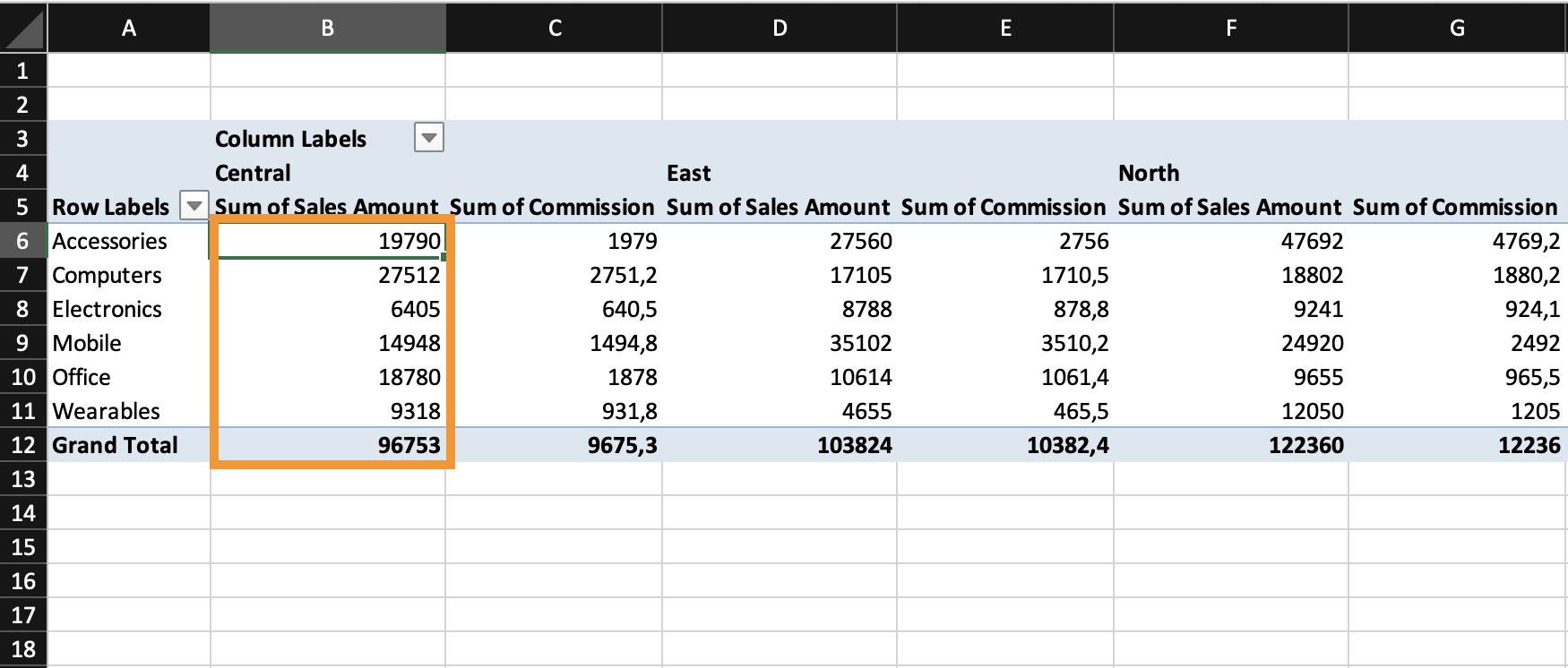Select column B header
This screenshot has height=668, width=1568.
point(327,29)
